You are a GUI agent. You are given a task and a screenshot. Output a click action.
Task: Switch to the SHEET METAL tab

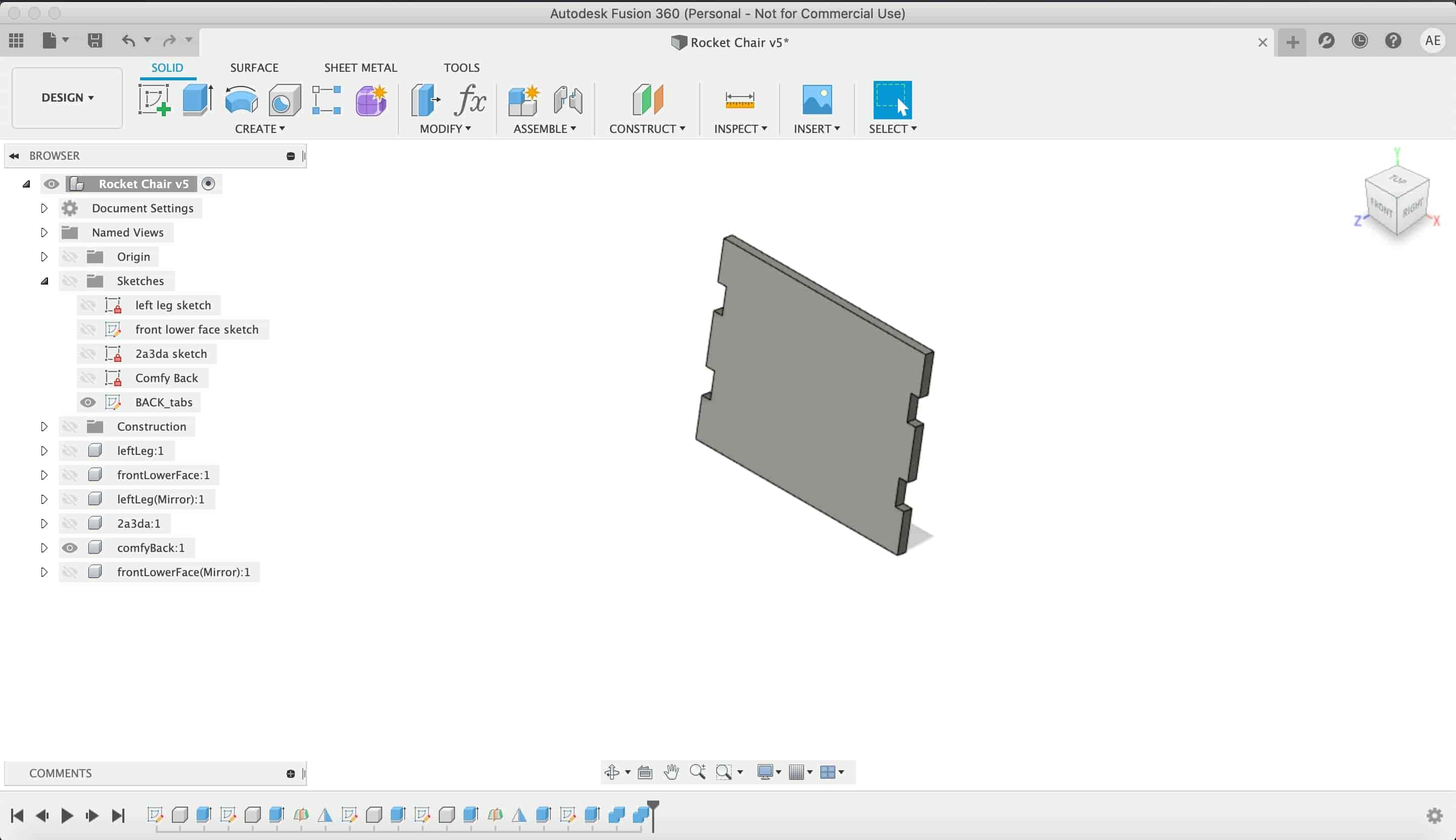360,68
